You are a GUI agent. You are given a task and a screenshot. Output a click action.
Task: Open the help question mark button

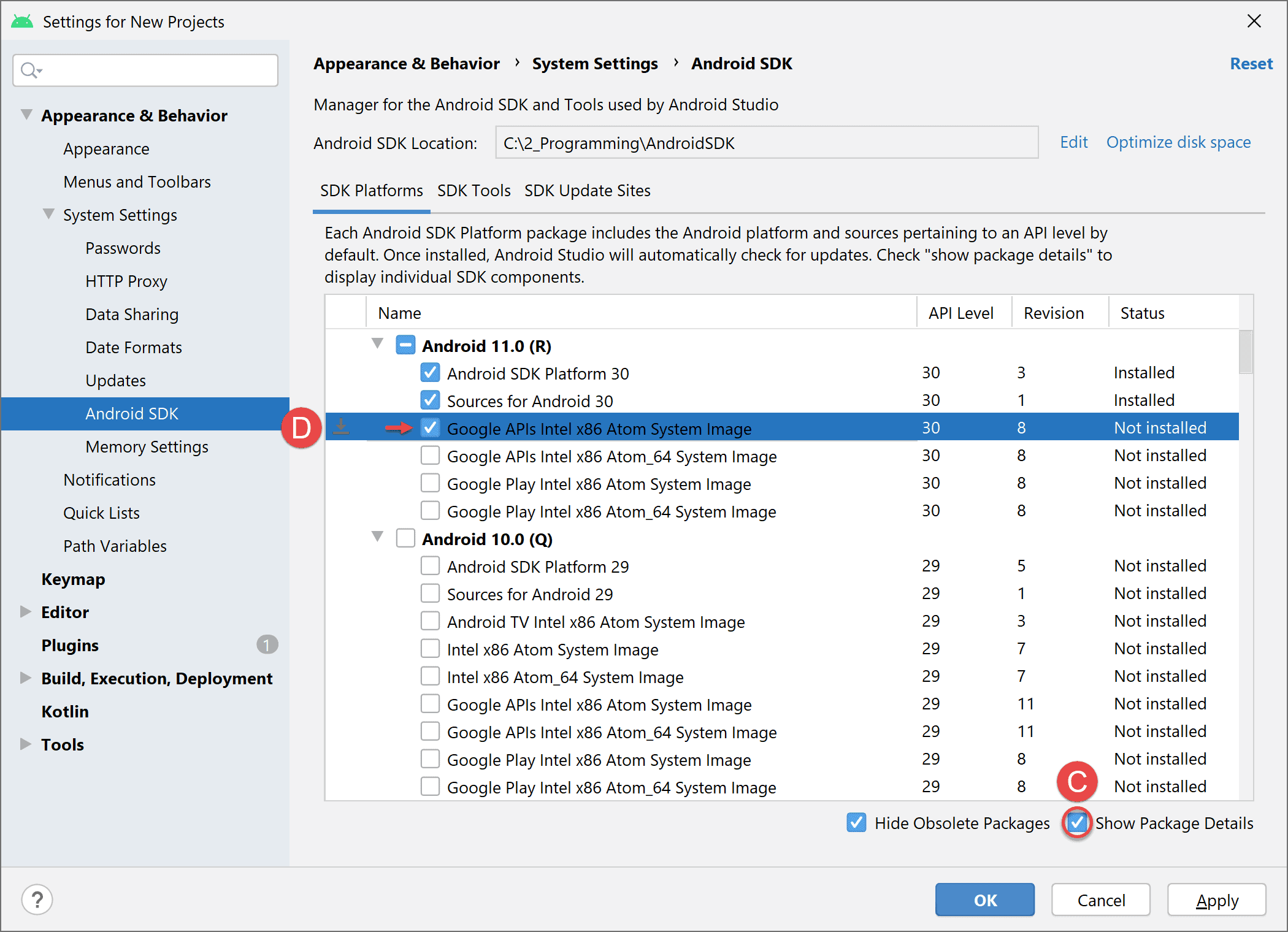(37, 900)
